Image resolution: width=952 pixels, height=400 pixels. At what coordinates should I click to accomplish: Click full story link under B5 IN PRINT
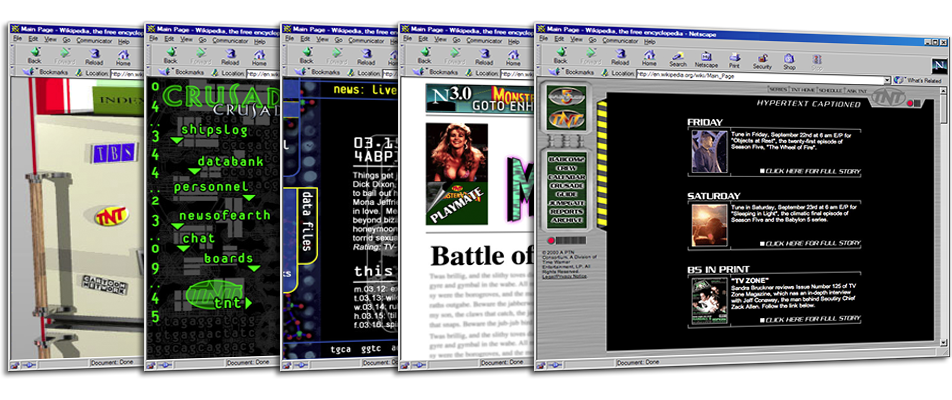pyautogui.click(x=811, y=319)
